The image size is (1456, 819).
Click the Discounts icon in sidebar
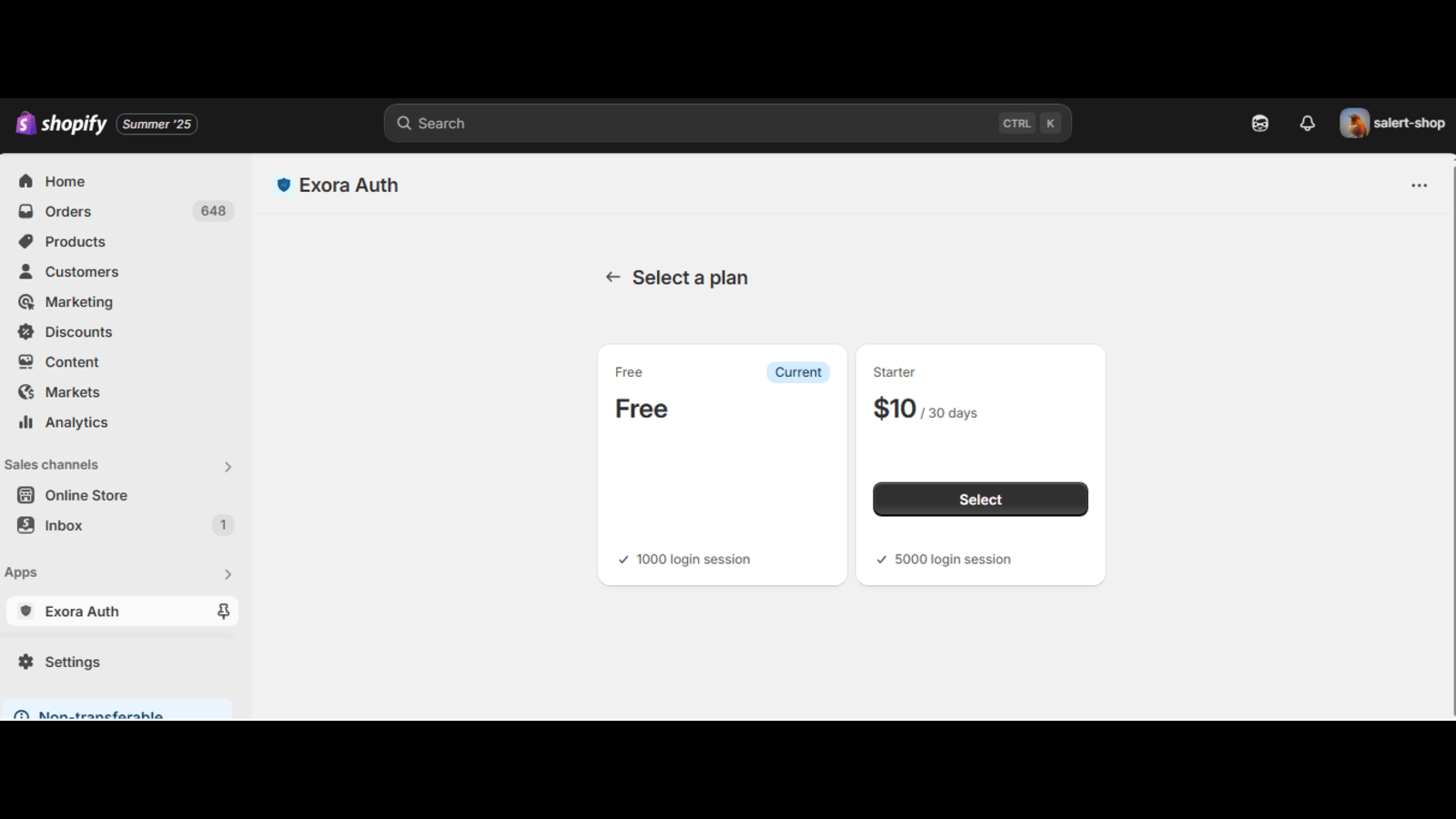[x=25, y=332]
